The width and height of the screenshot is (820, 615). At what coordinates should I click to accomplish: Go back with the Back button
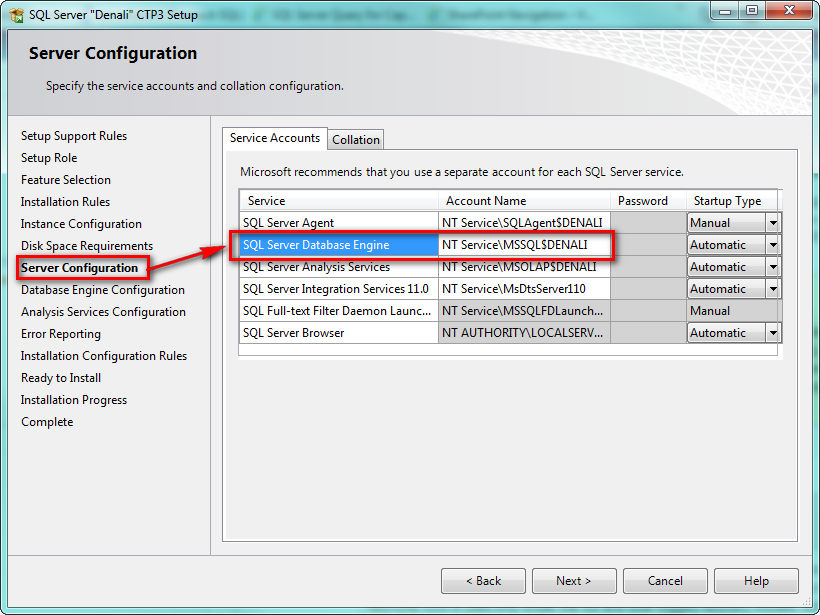(484, 581)
